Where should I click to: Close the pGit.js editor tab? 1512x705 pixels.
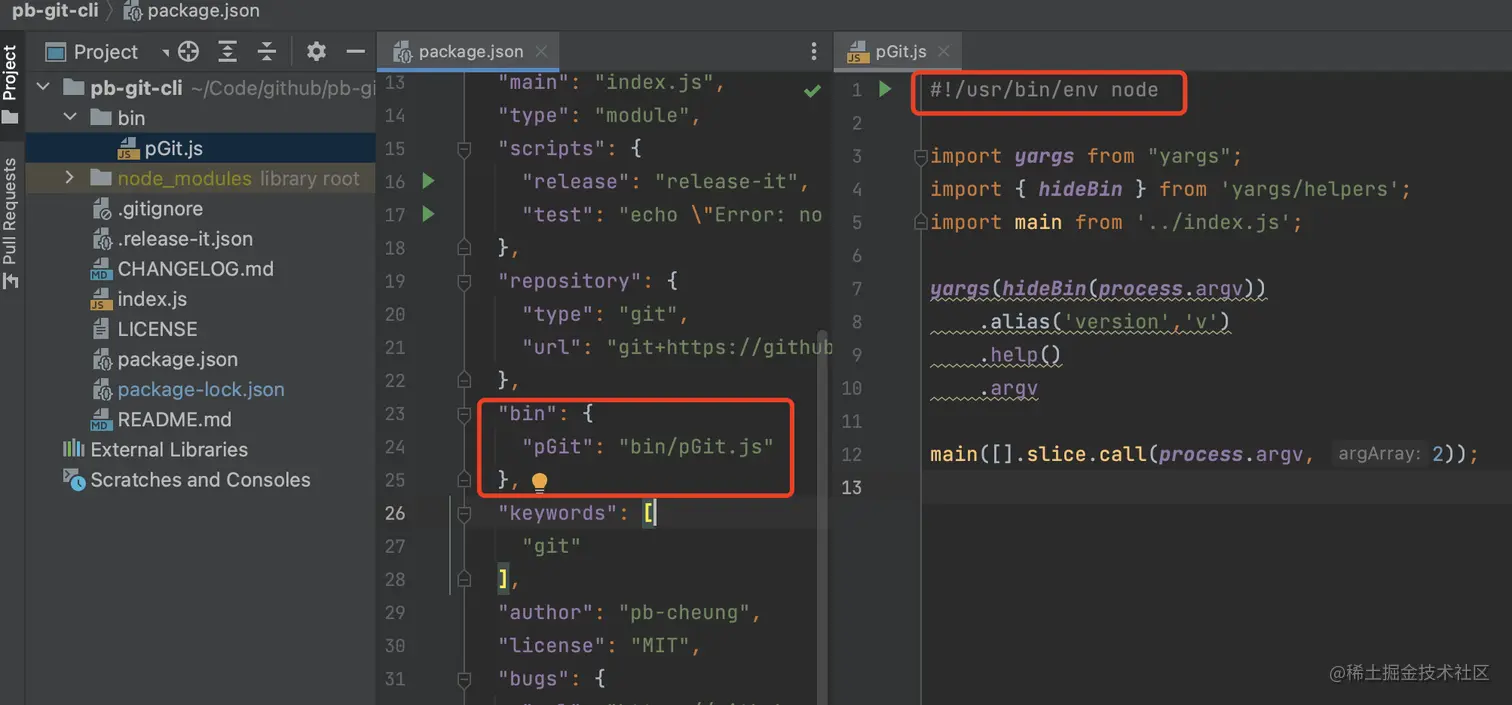coord(944,52)
